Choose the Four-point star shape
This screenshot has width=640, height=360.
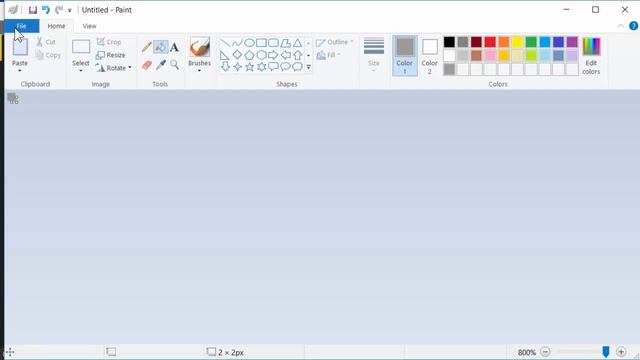click(237, 67)
